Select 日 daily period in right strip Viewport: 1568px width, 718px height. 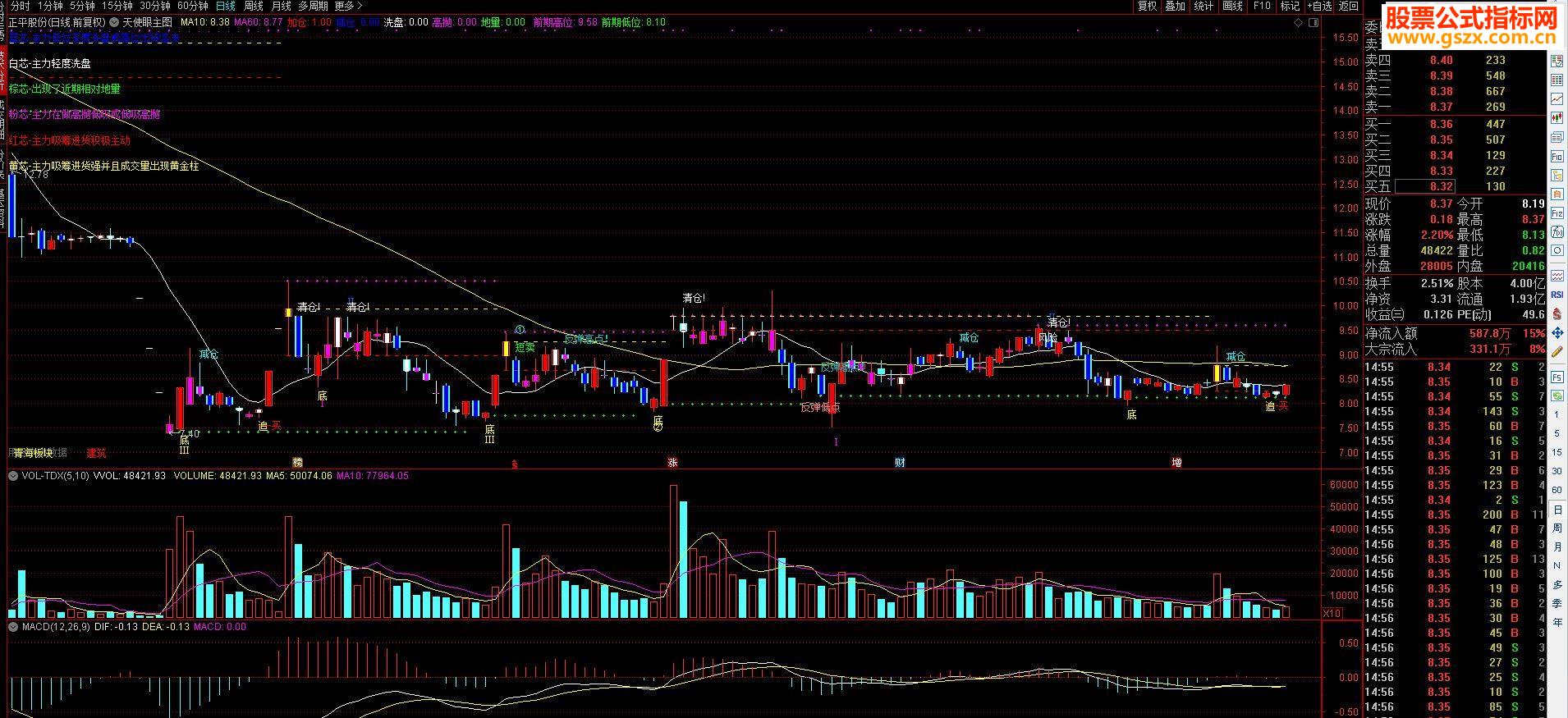pos(1557,510)
